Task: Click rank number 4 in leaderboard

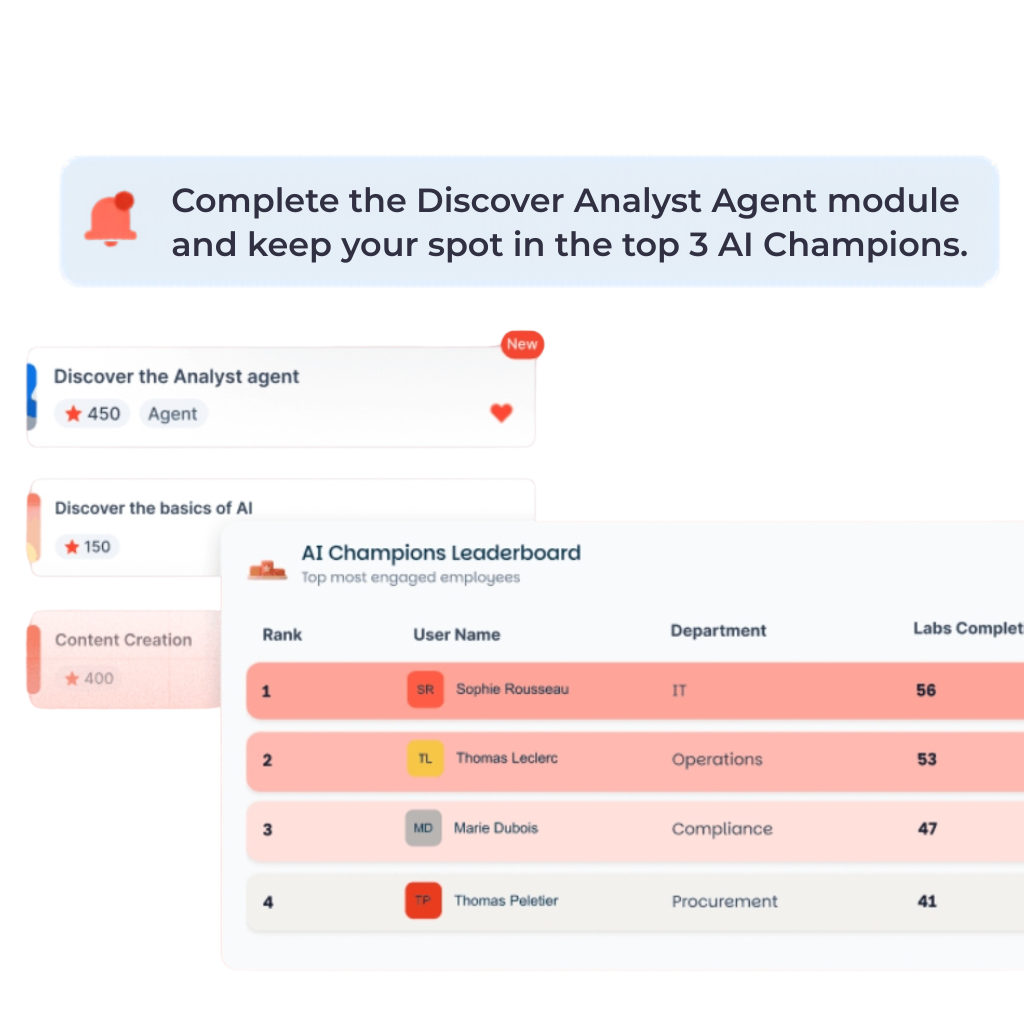Action: click(268, 902)
